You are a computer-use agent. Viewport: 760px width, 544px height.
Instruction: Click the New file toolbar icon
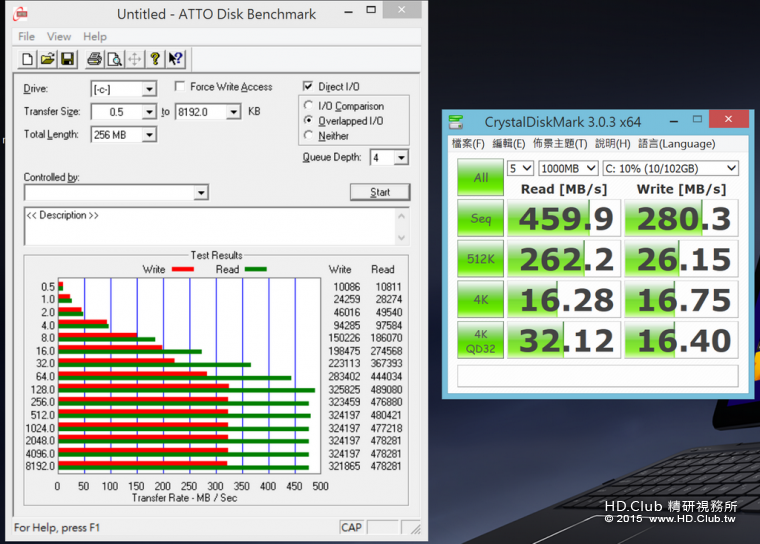coord(28,59)
